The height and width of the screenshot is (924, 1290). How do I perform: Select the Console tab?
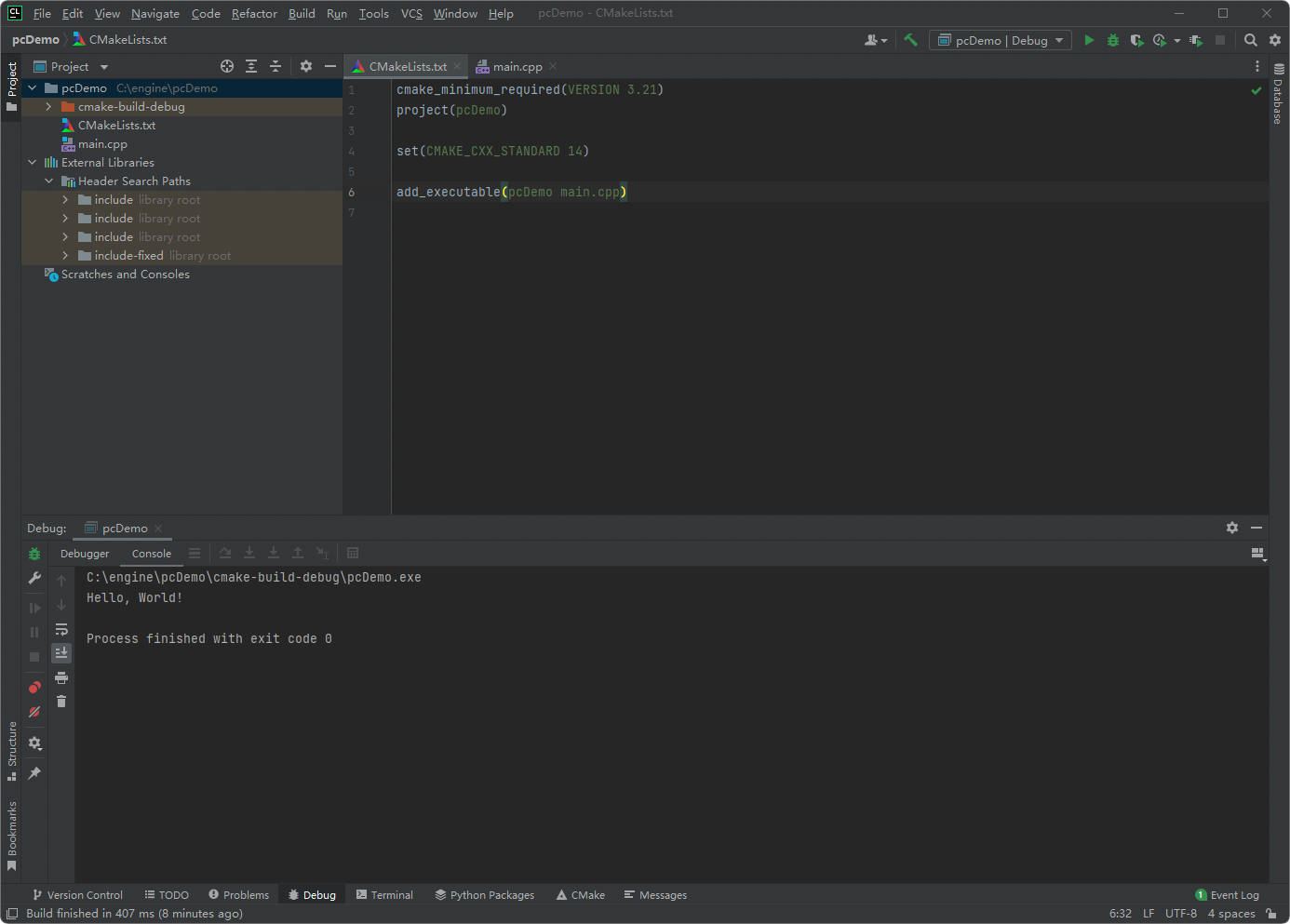[152, 554]
